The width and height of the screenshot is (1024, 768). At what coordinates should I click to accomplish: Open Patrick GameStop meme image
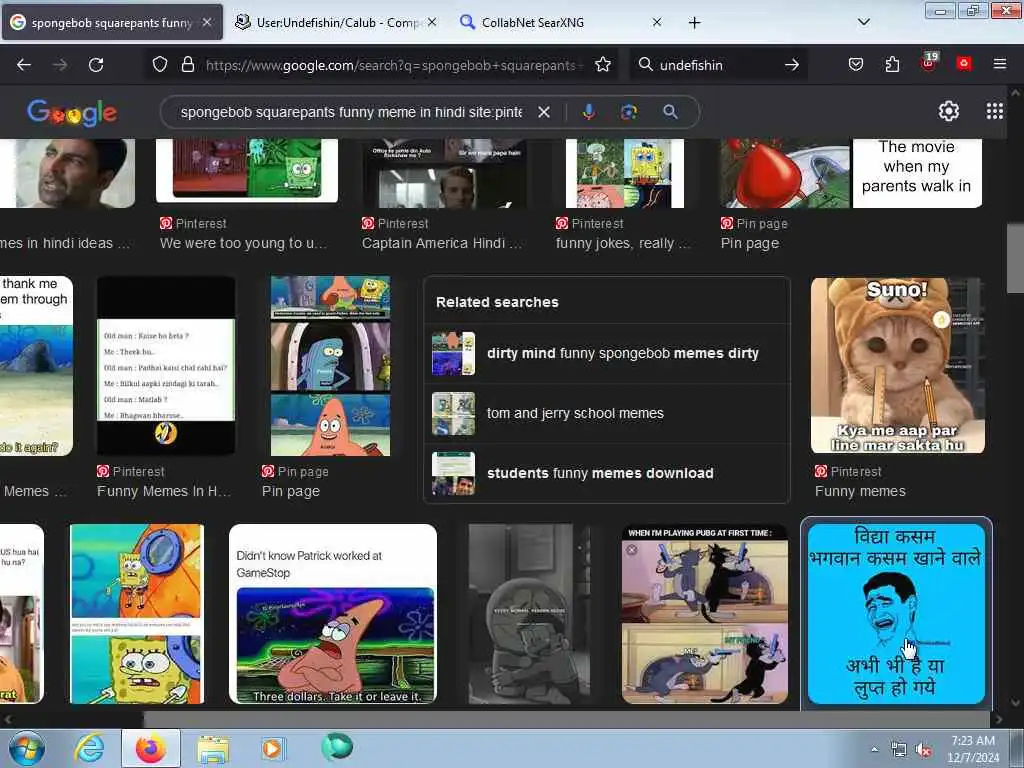(x=333, y=614)
